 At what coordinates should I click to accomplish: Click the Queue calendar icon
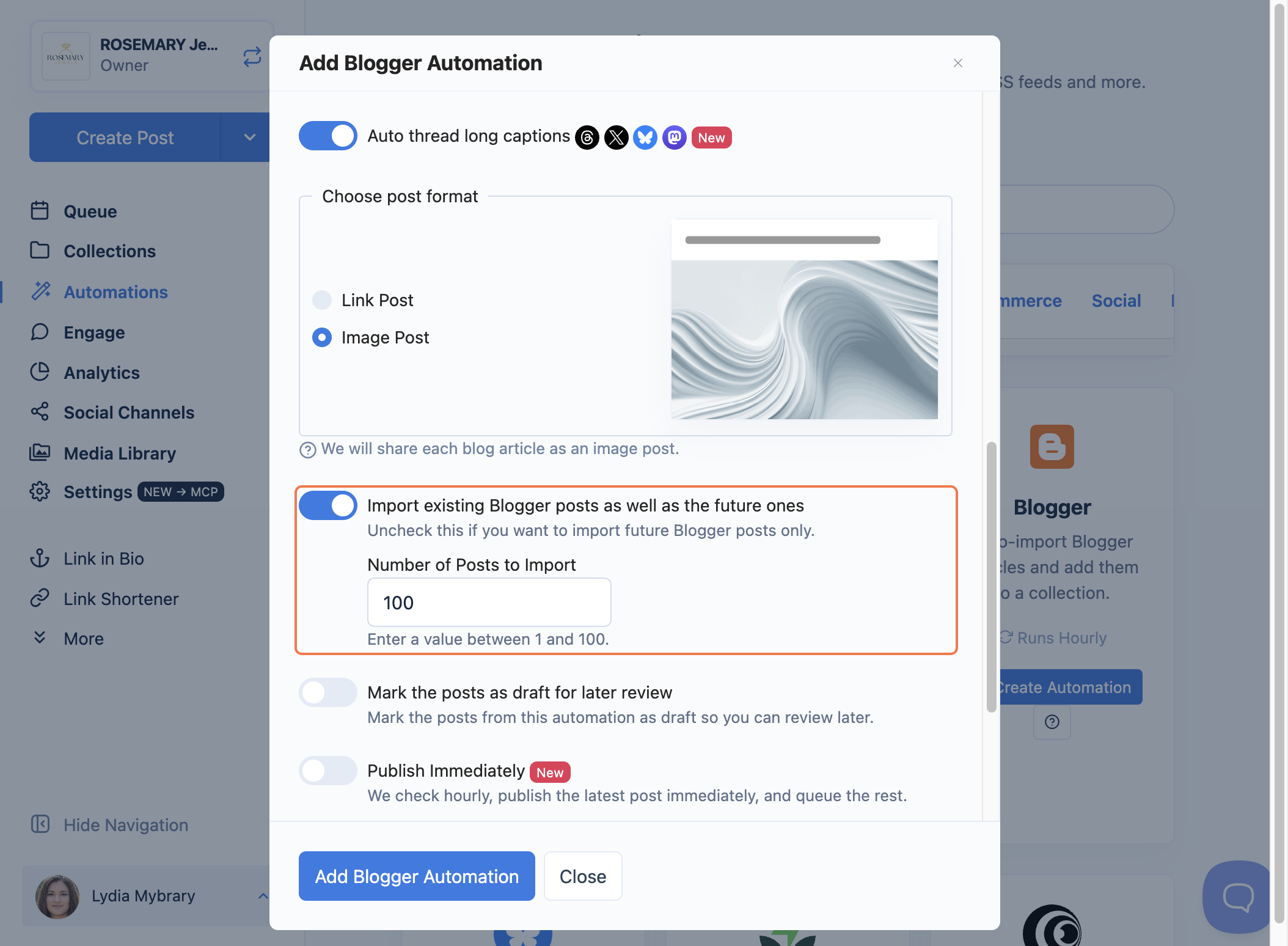[40, 211]
